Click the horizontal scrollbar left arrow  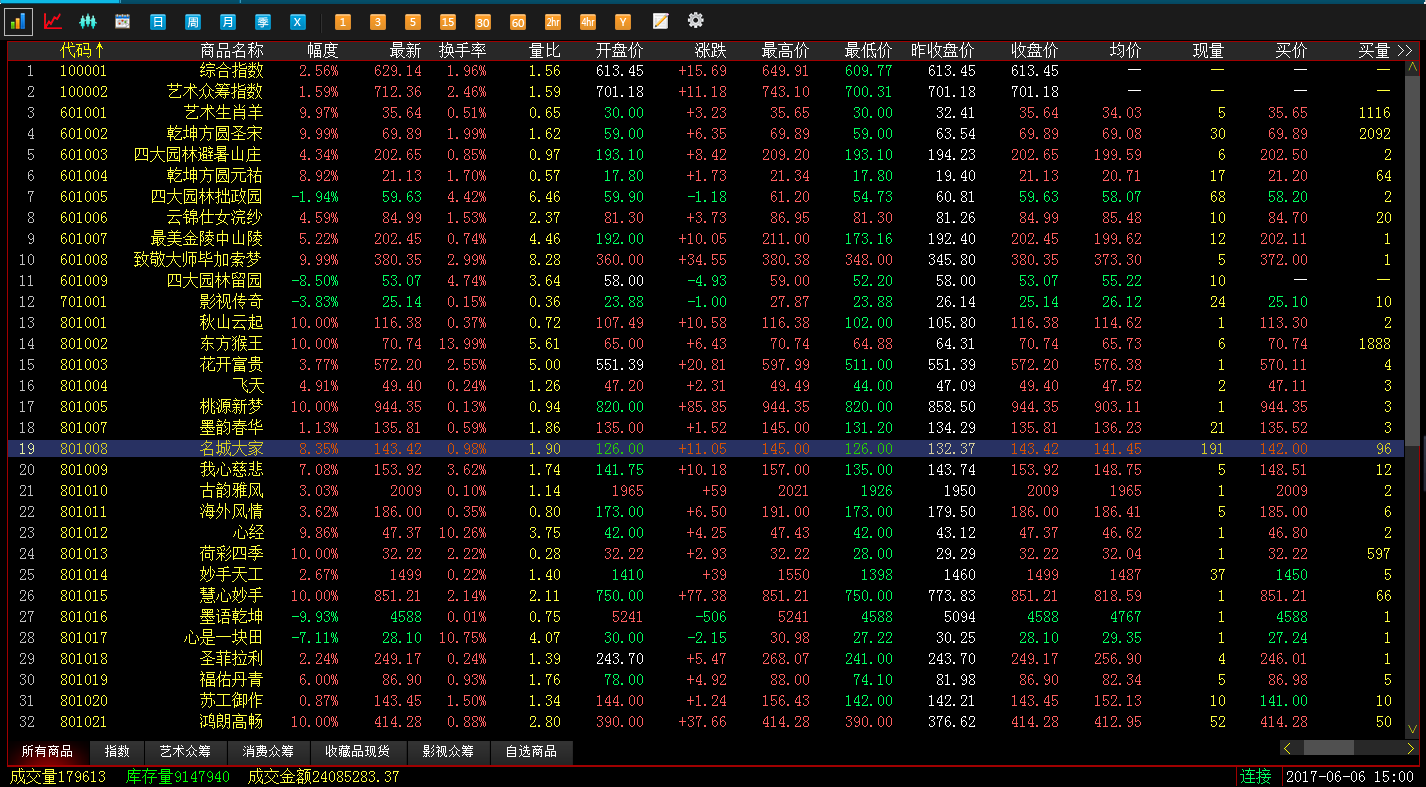coord(1288,748)
